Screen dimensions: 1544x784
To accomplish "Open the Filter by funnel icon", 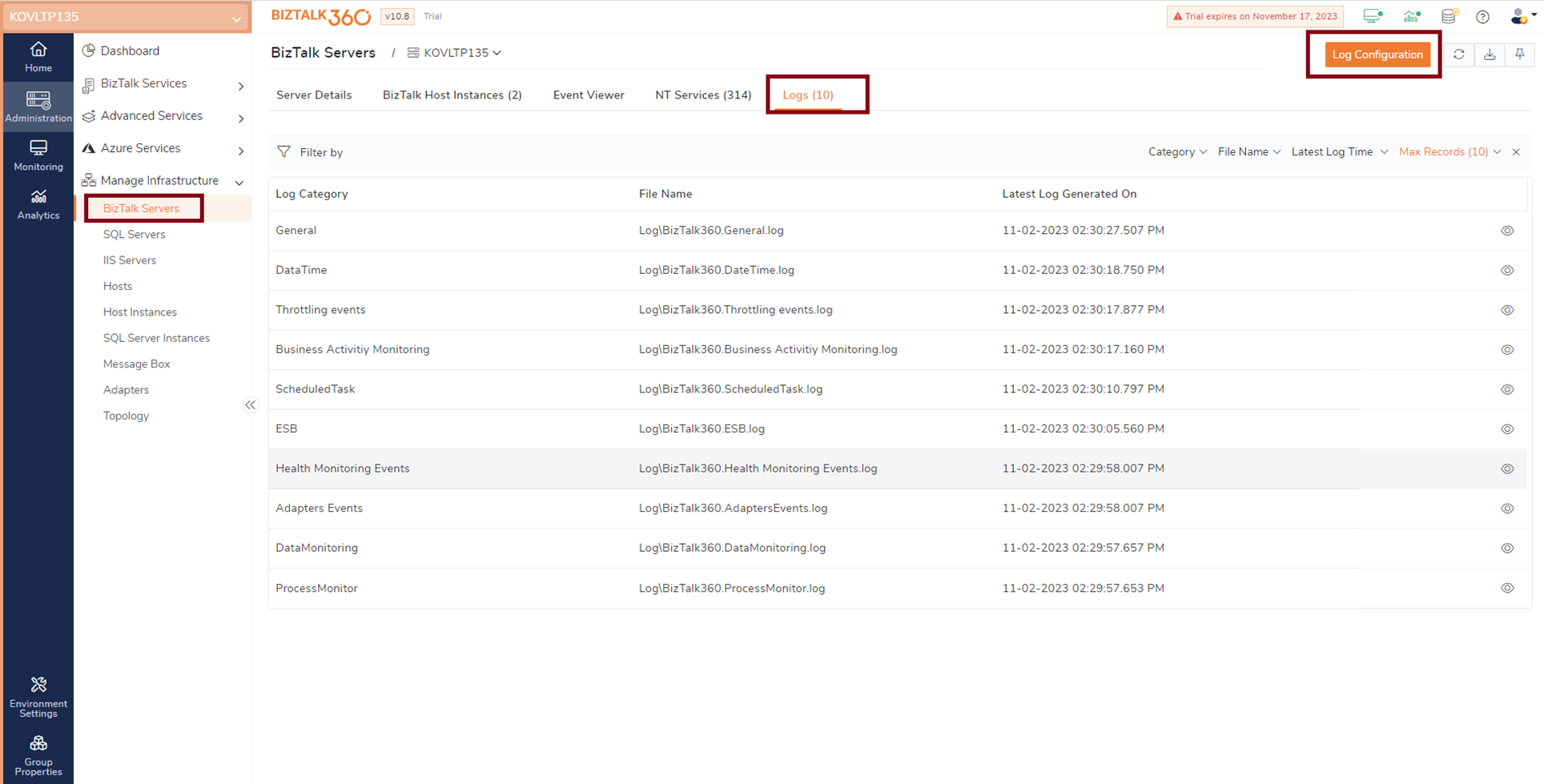I will pos(283,151).
